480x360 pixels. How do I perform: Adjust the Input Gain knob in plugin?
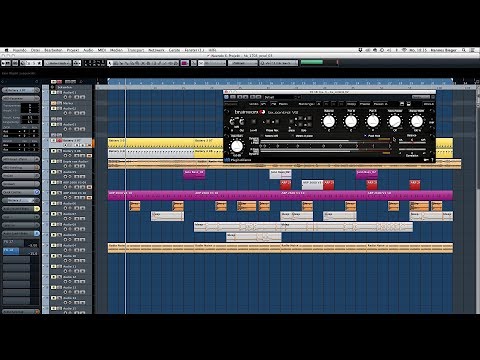(x=237, y=146)
